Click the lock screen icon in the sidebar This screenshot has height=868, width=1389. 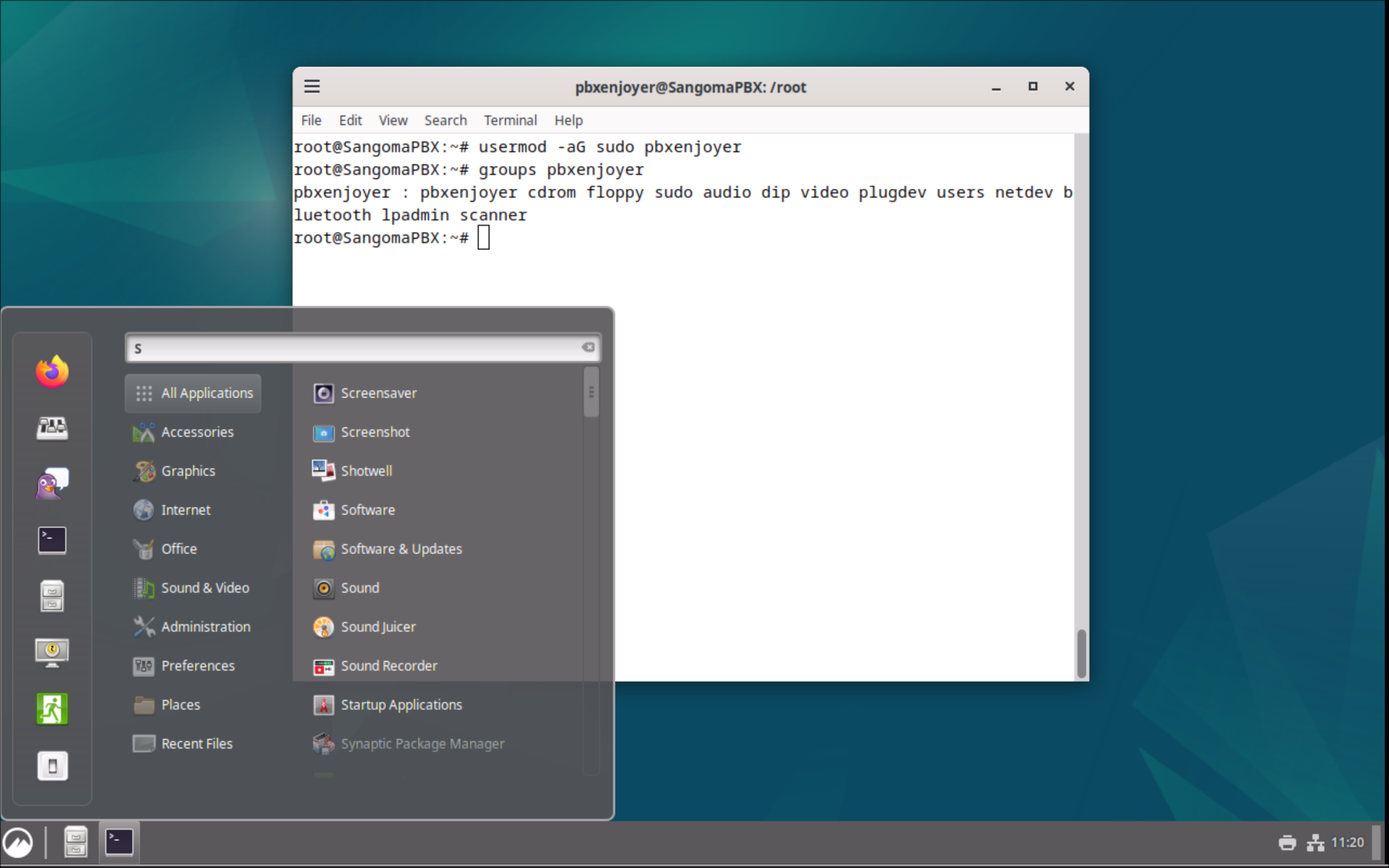pos(52,653)
